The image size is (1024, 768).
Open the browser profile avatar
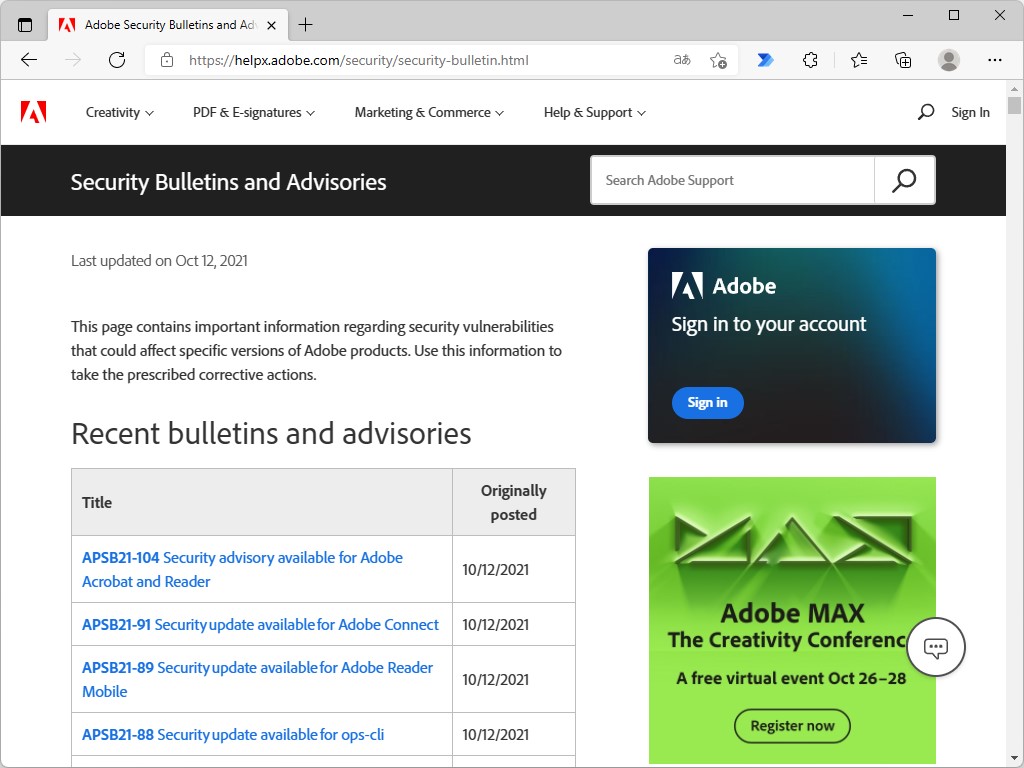948,60
